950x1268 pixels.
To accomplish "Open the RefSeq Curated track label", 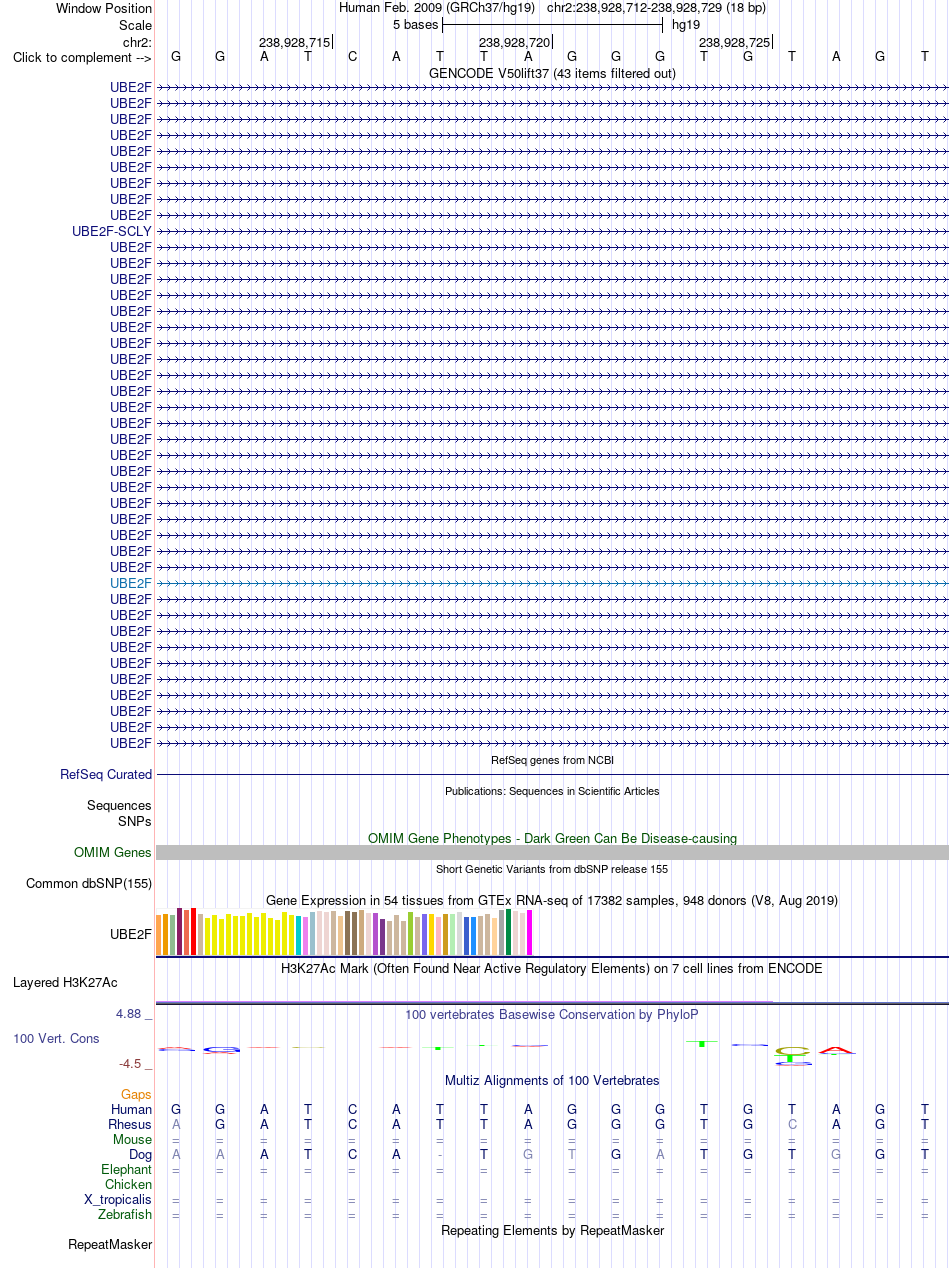I will click(x=106, y=774).
